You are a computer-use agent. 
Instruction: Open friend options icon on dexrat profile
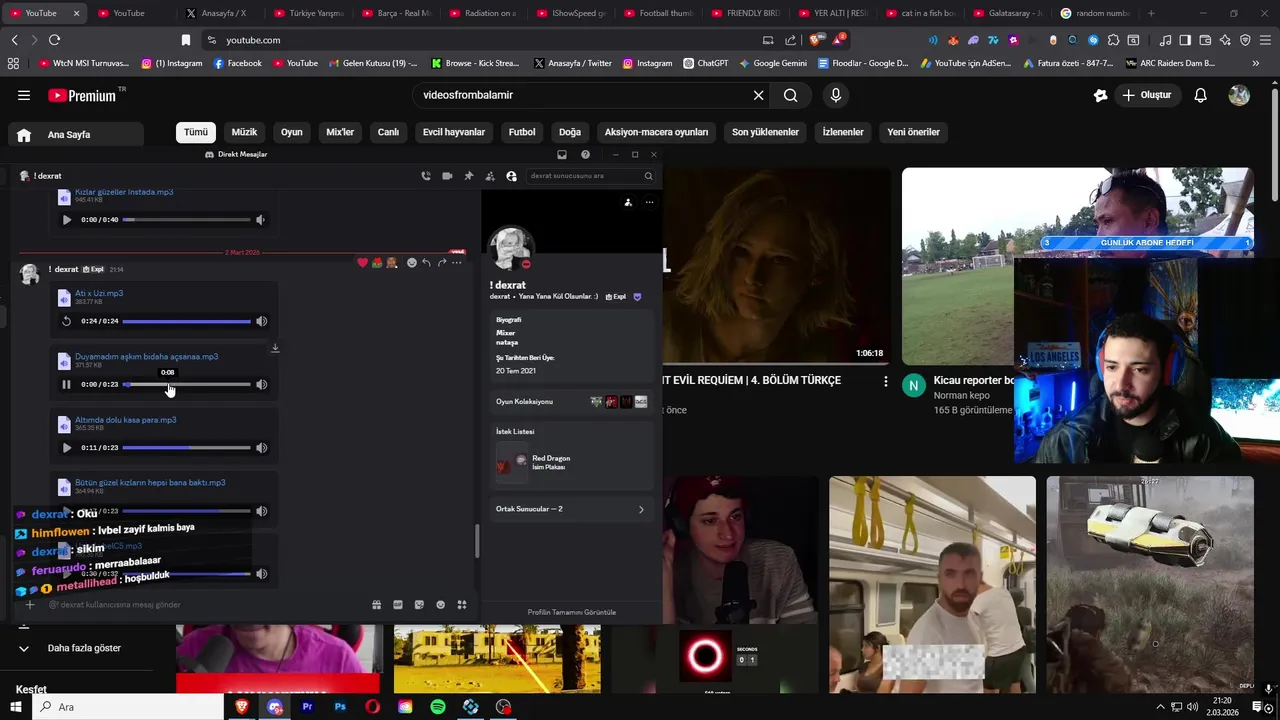click(x=628, y=202)
